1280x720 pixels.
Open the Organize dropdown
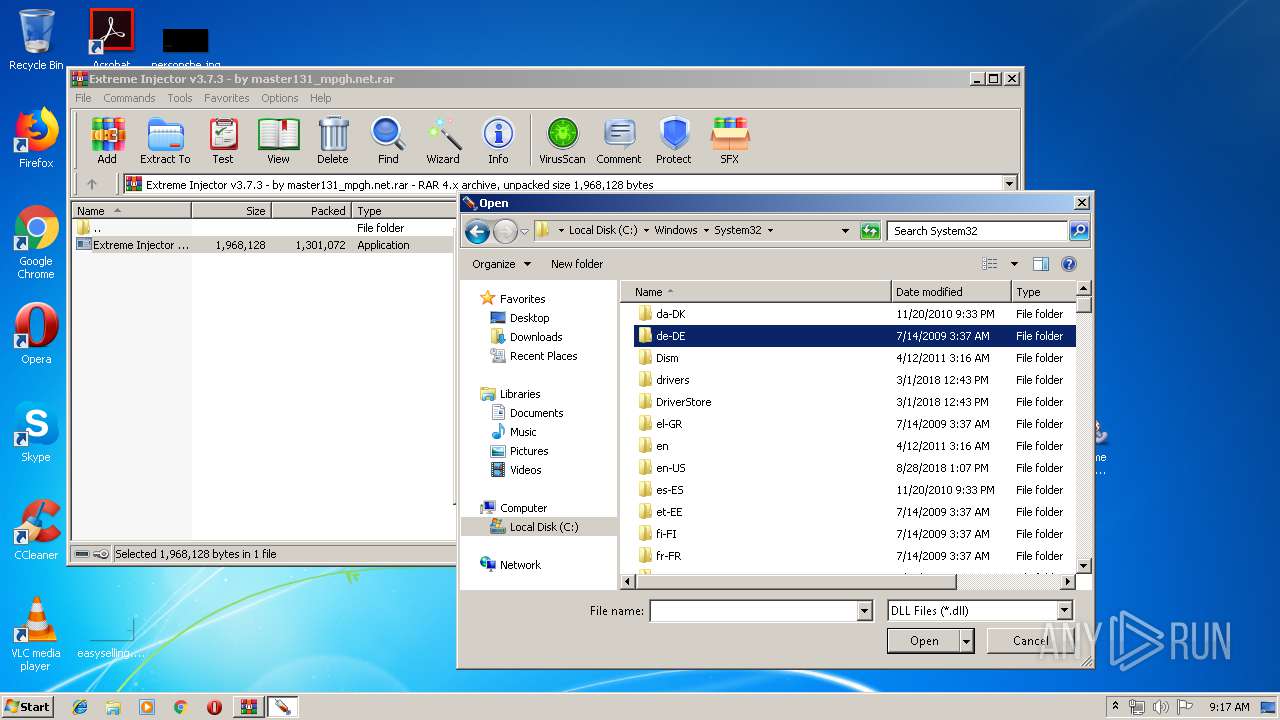click(501, 264)
